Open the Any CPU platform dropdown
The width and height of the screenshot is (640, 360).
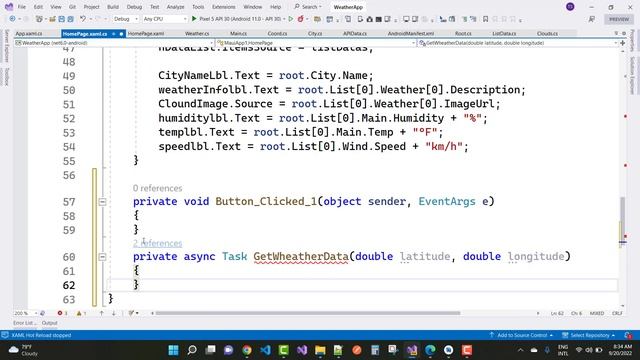tap(165, 19)
